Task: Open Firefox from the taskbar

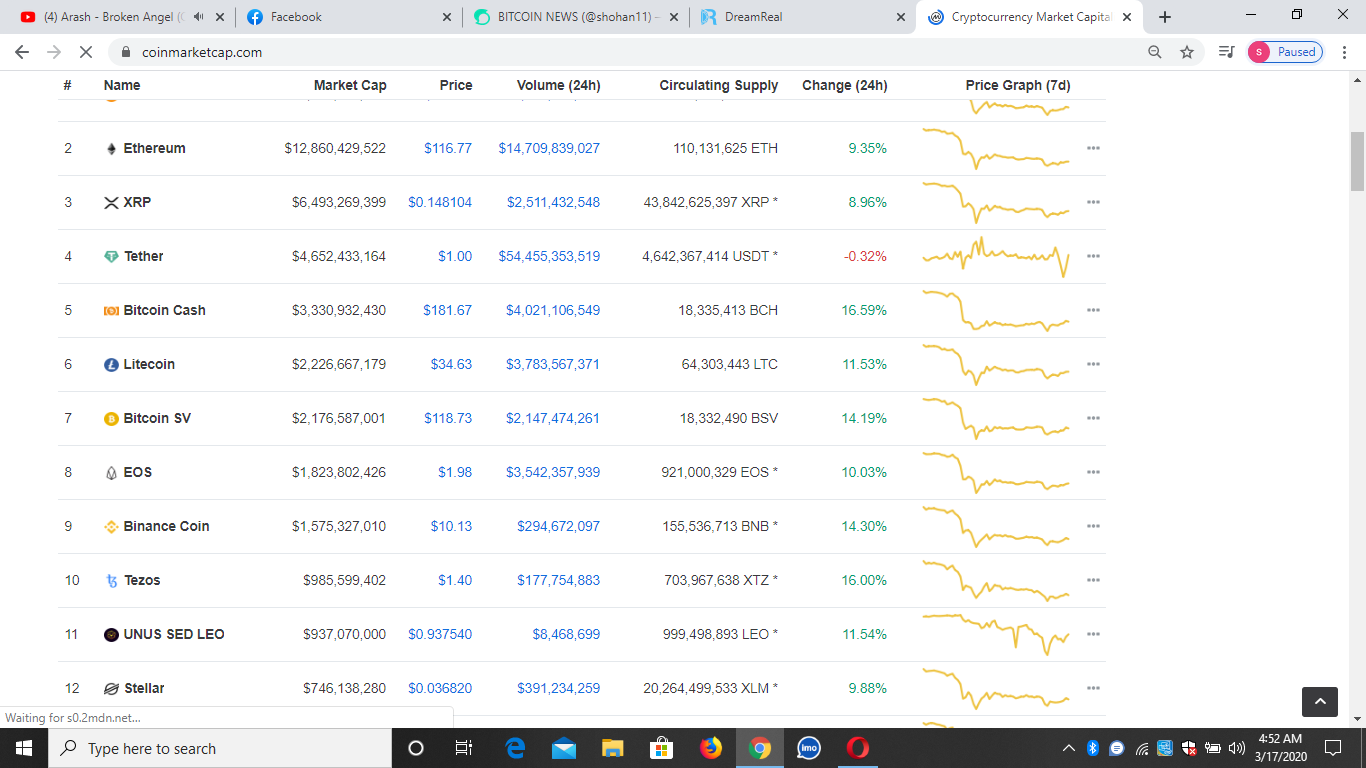Action: click(x=711, y=748)
